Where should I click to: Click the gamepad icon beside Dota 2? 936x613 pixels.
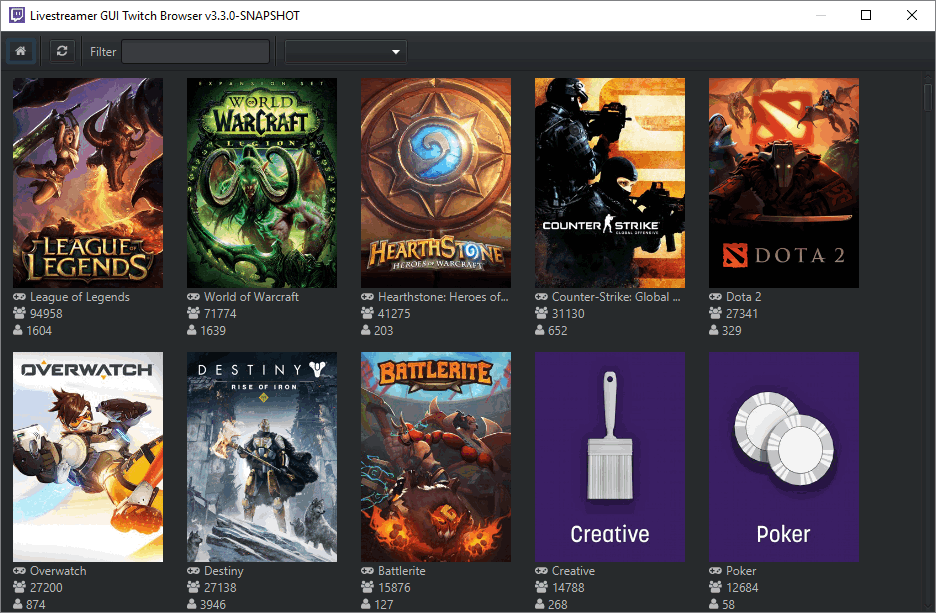pyautogui.click(x=715, y=297)
